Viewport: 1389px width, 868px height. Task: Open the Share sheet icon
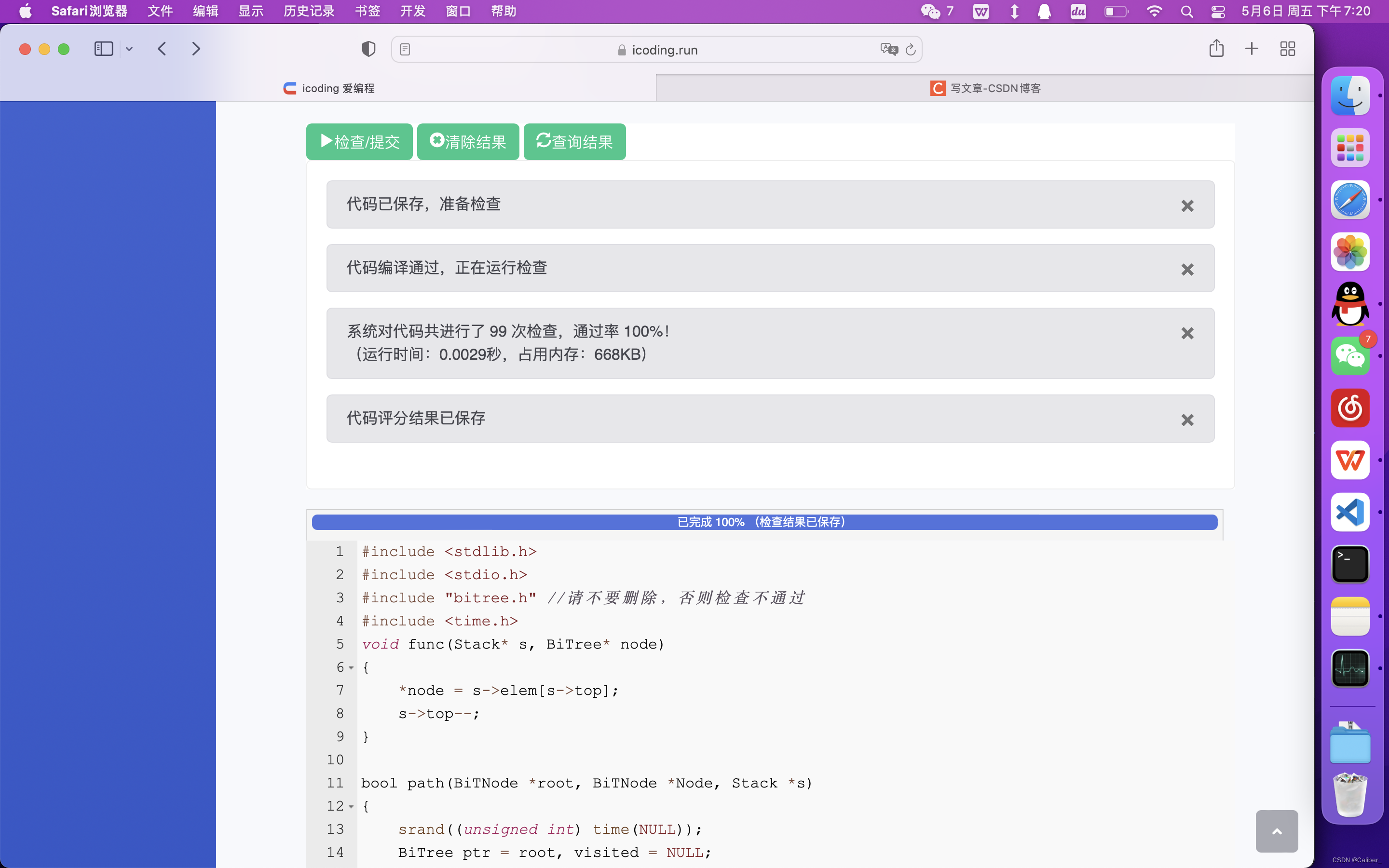click(x=1216, y=49)
